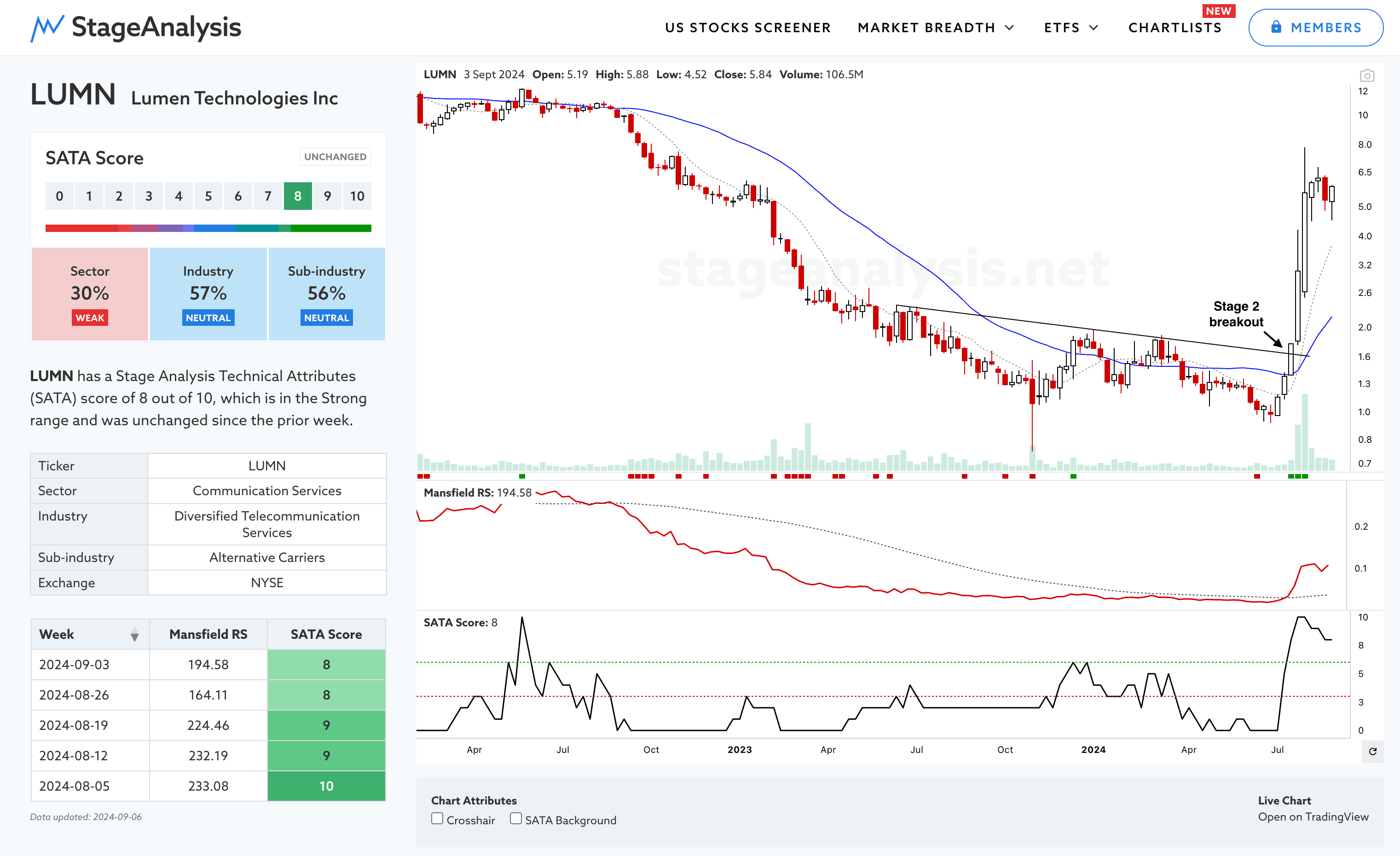Click the Sector 30% Weak card
The image size is (1400, 856).
(x=90, y=294)
